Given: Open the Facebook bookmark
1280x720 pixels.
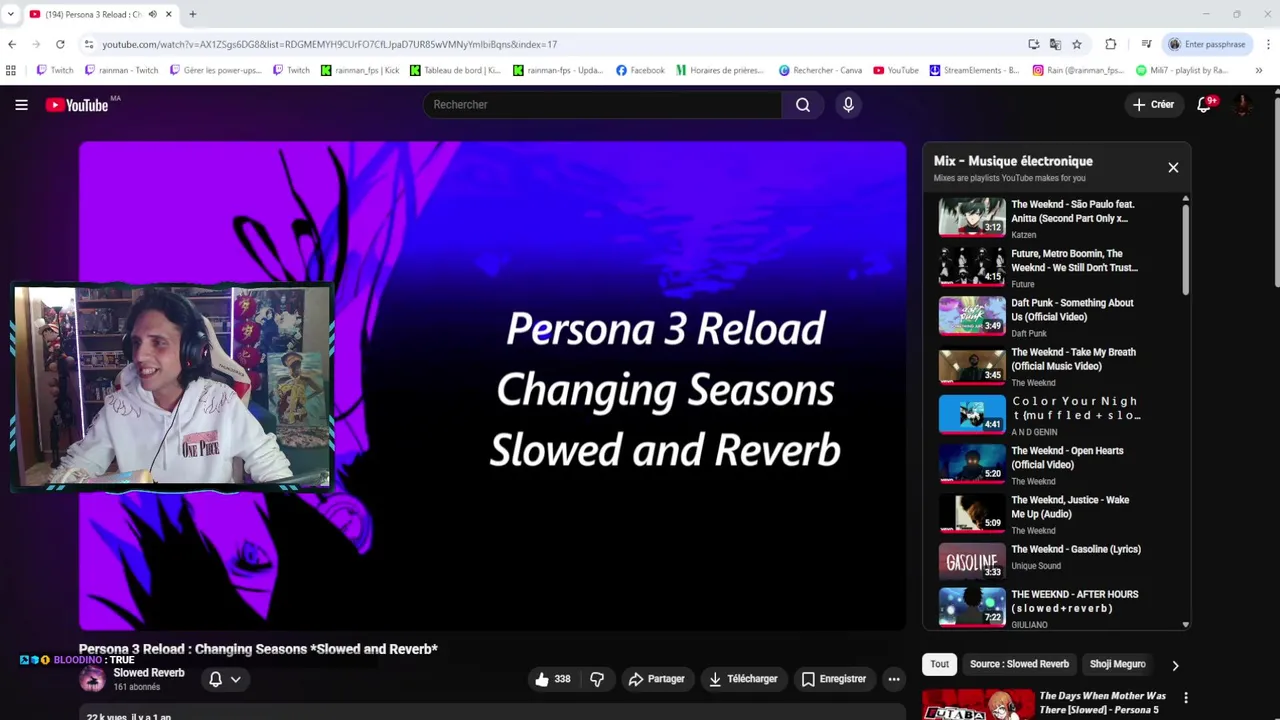Looking at the screenshot, I should point(640,70).
